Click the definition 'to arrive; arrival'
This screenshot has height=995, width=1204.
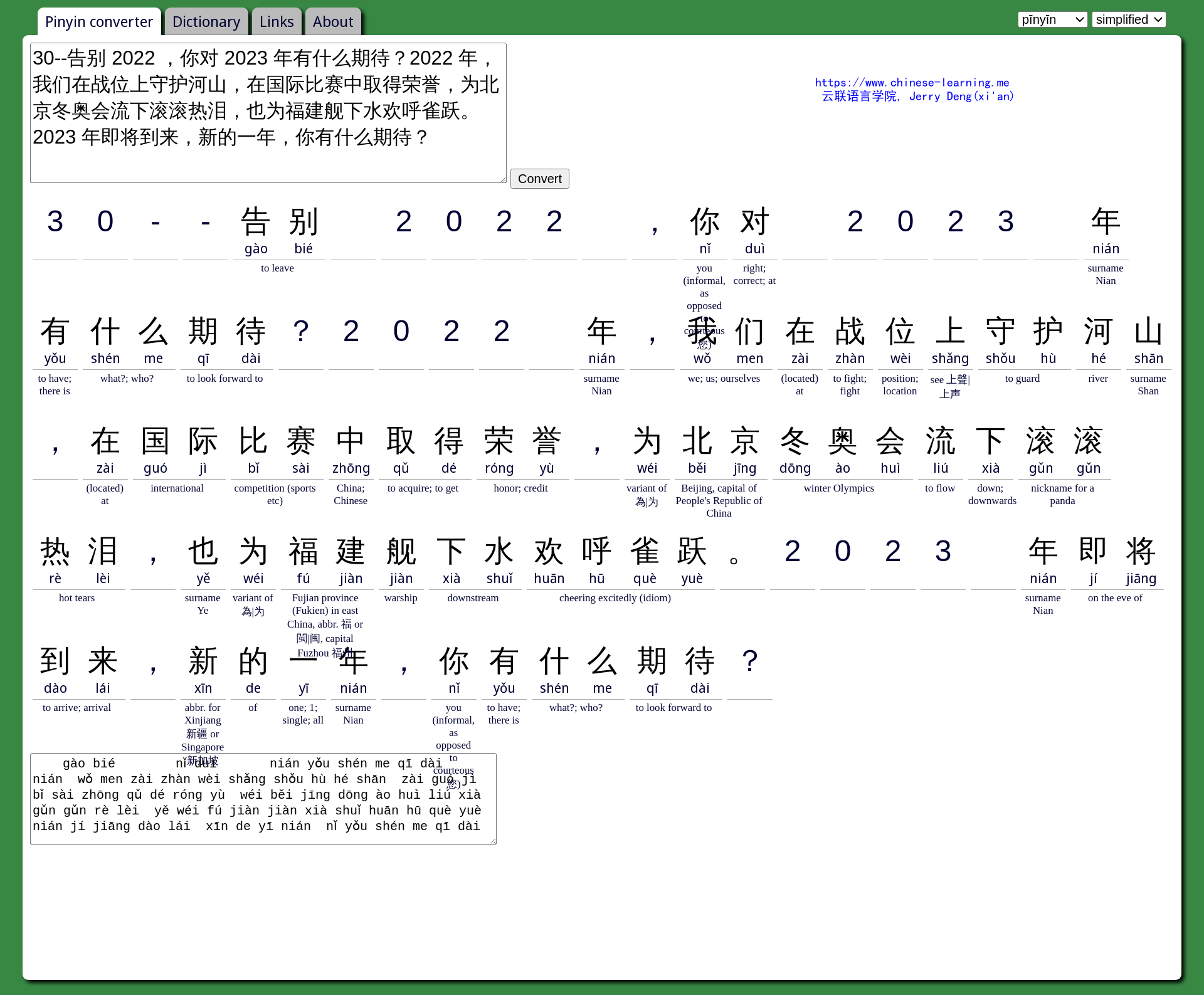[77, 707]
